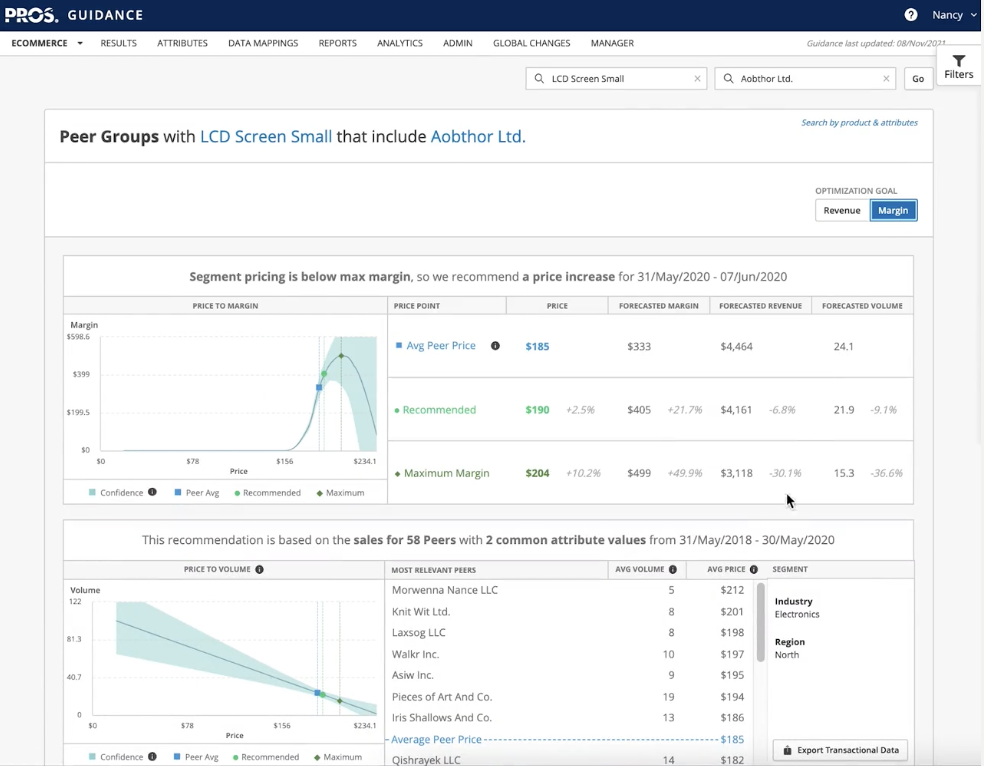Click LCD Screen Small link in heading
Viewport: 984px width, 766px height.
266,136
